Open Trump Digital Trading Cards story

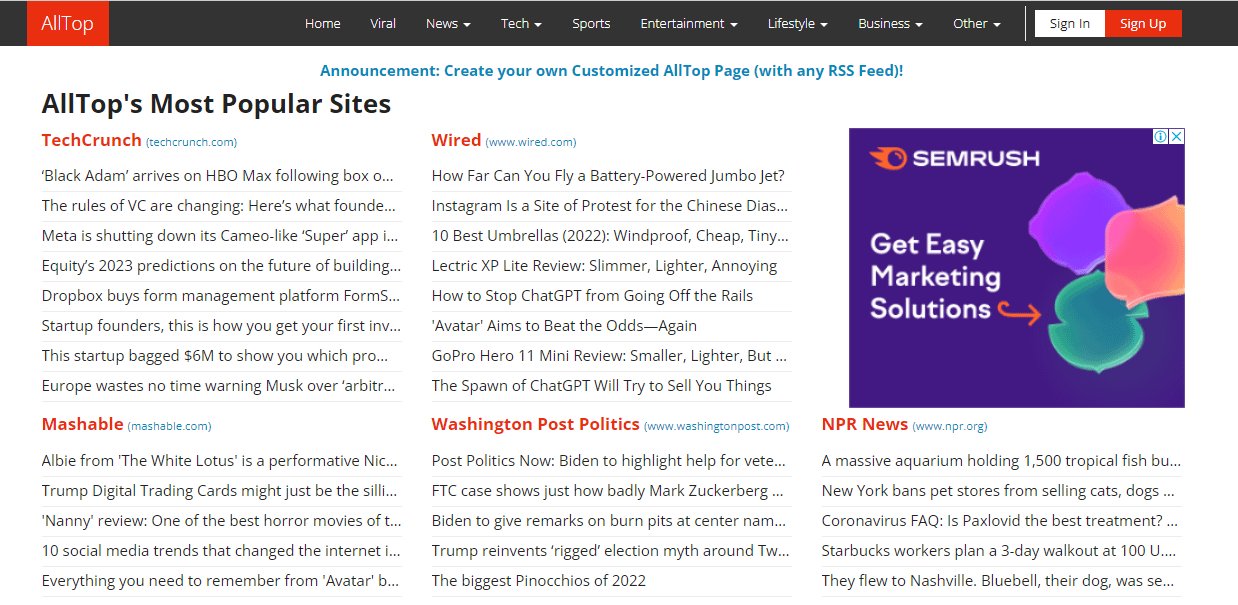[221, 491]
